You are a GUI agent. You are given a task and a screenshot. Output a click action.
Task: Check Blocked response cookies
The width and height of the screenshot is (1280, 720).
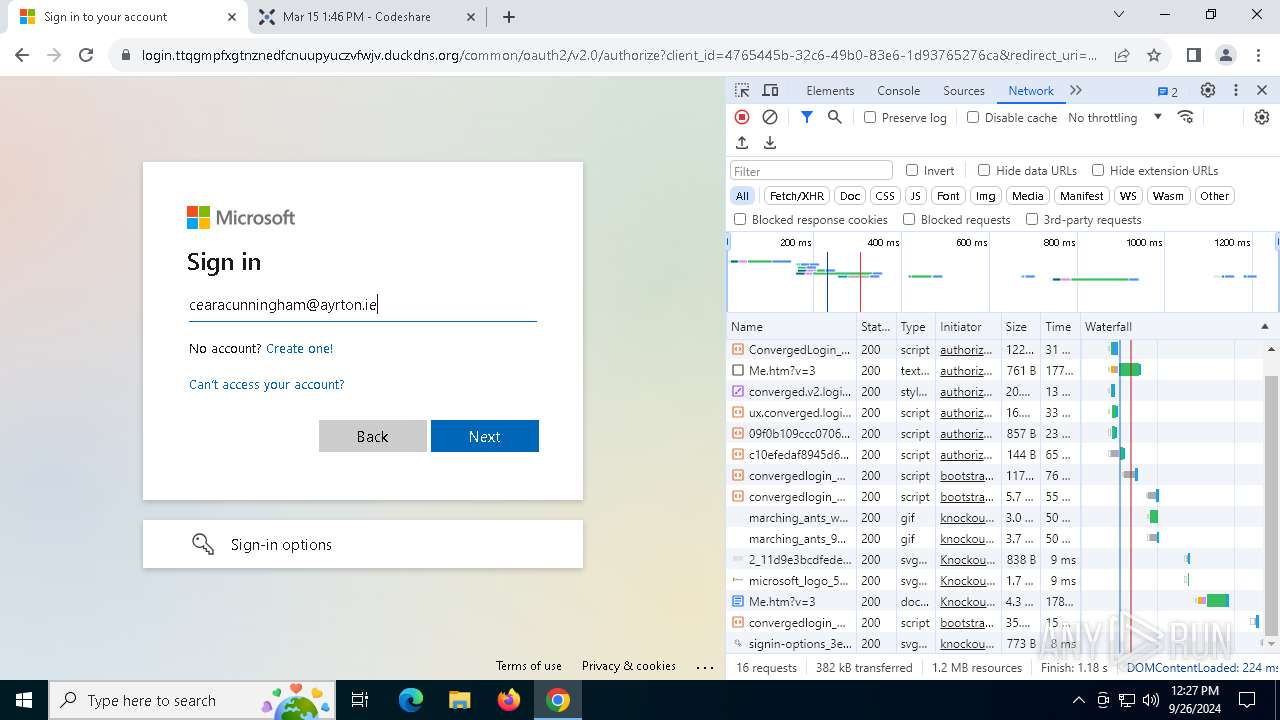click(740, 219)
